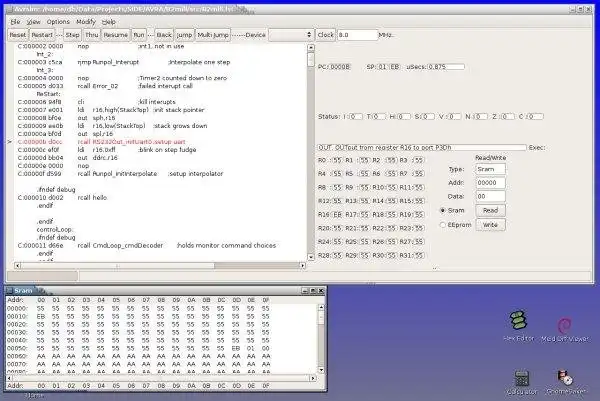Click the Sram window menu icon

coord(10,291)
